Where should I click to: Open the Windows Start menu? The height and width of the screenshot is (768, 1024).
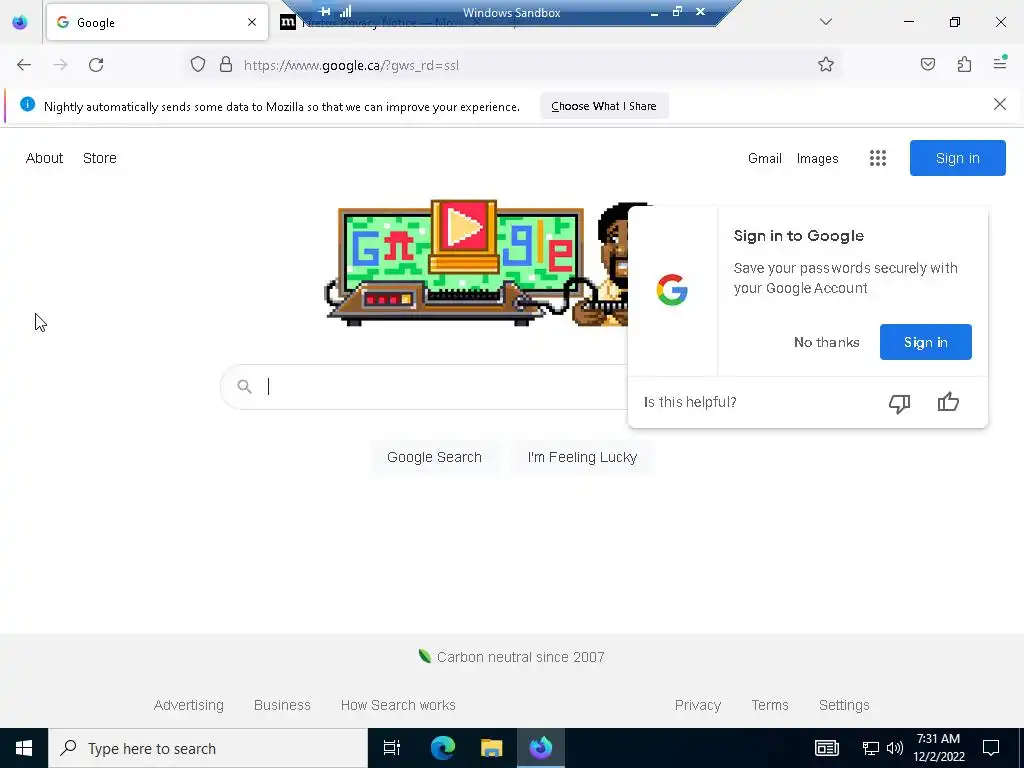tap(24, 748)
